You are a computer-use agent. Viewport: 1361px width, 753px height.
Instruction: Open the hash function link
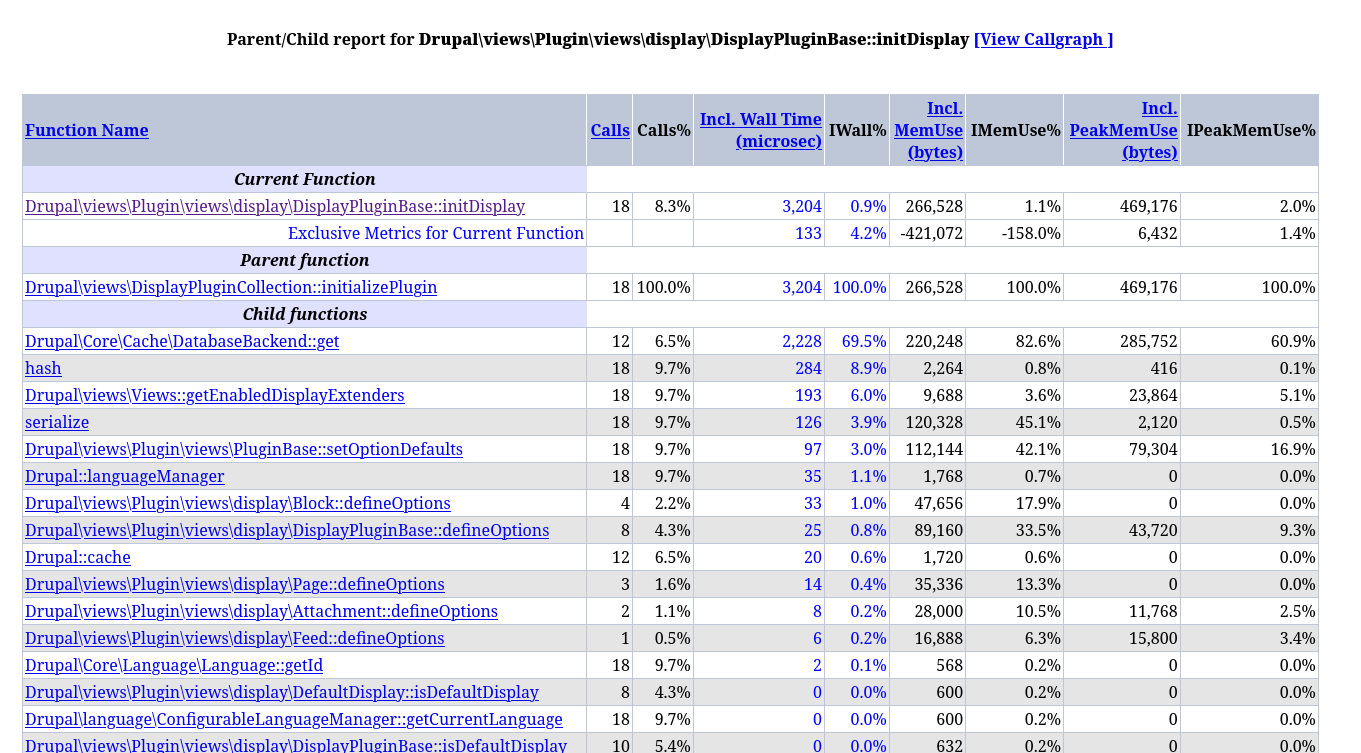click(x=43, y=368)
